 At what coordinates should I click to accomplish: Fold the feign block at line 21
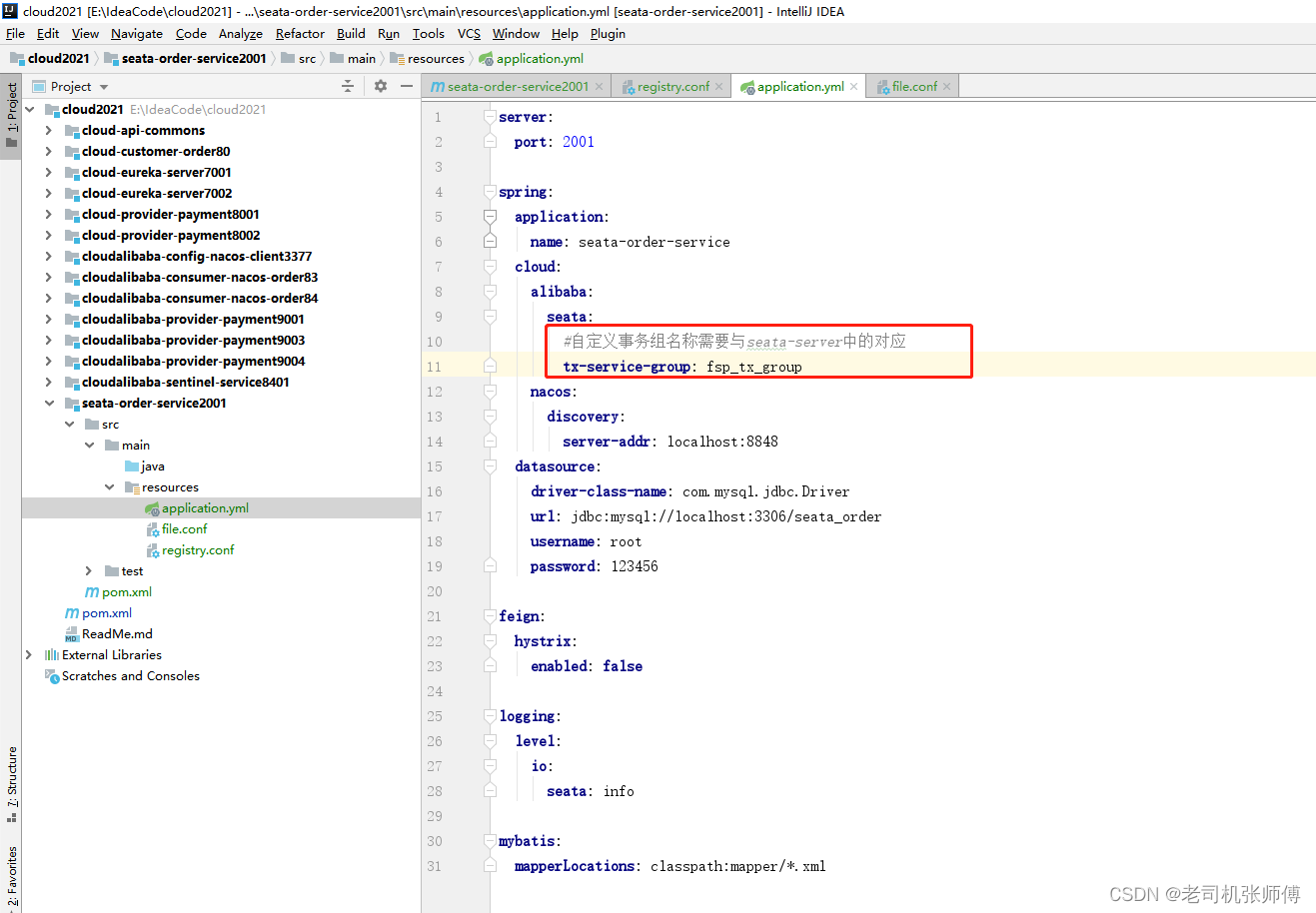tap(490, 616)
